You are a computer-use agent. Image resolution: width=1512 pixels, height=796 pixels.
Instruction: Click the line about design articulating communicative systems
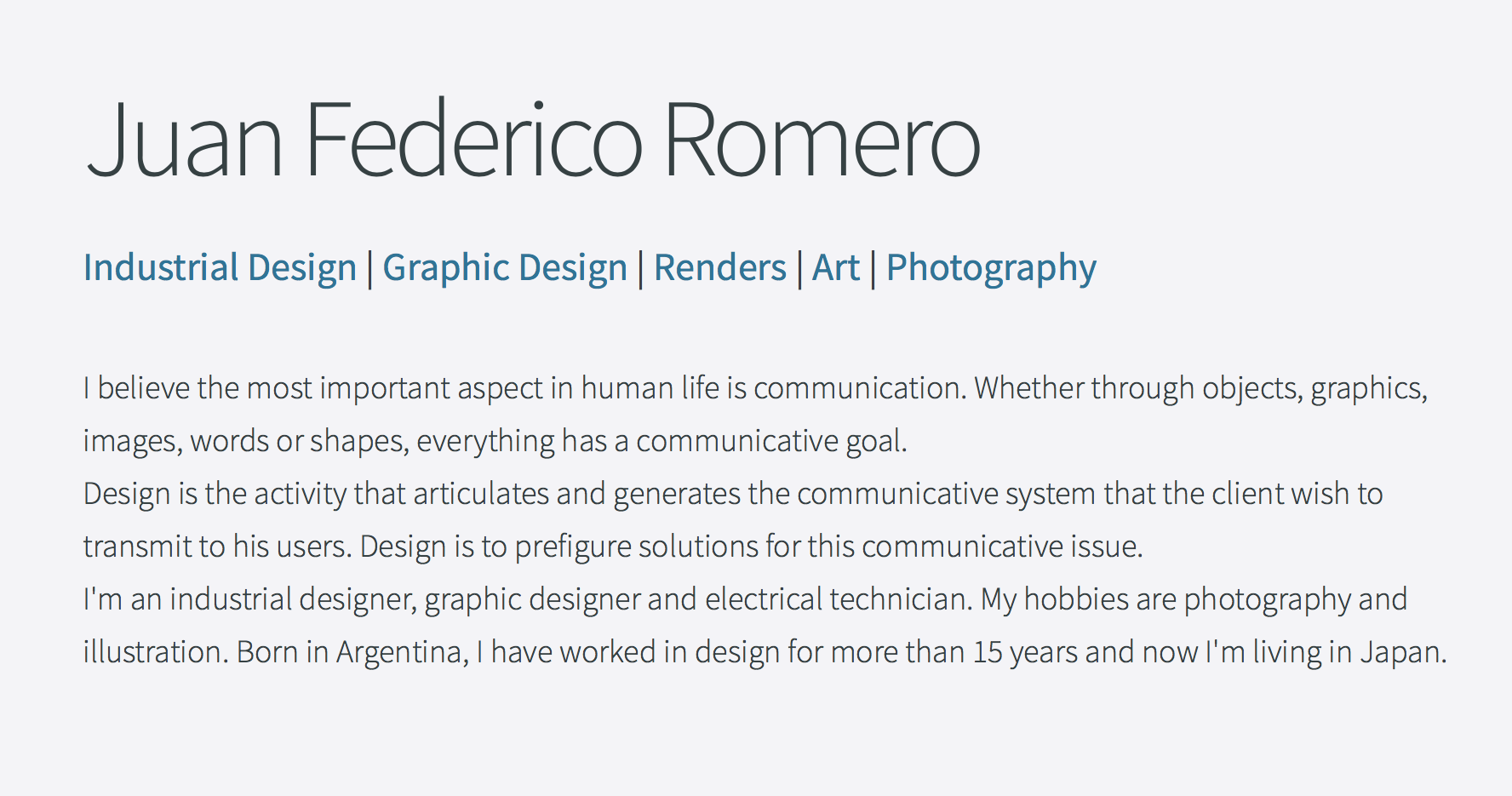pos(732,494)
